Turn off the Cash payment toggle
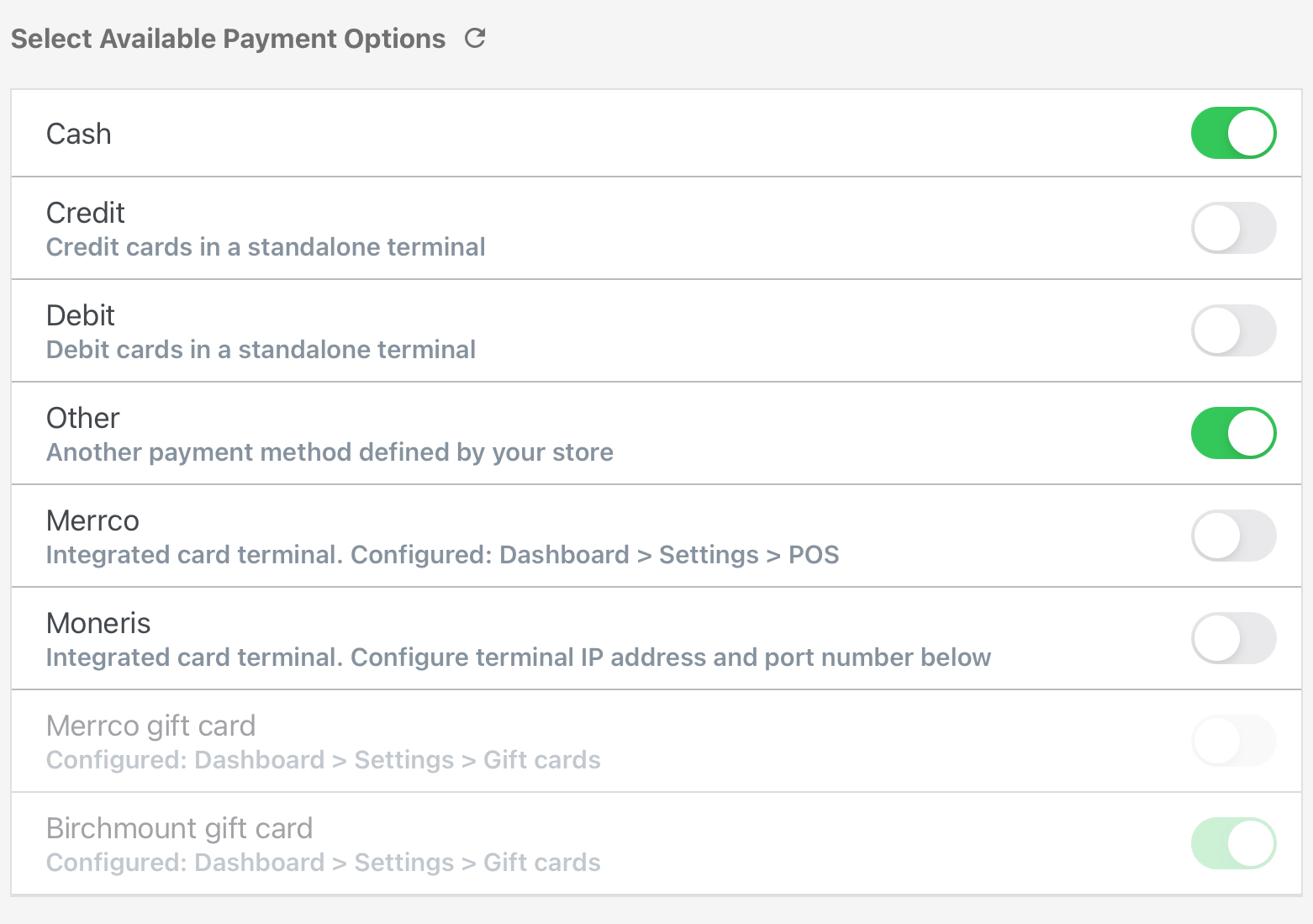Screen dimensions: 1313x924 [x=1233, y=133]
